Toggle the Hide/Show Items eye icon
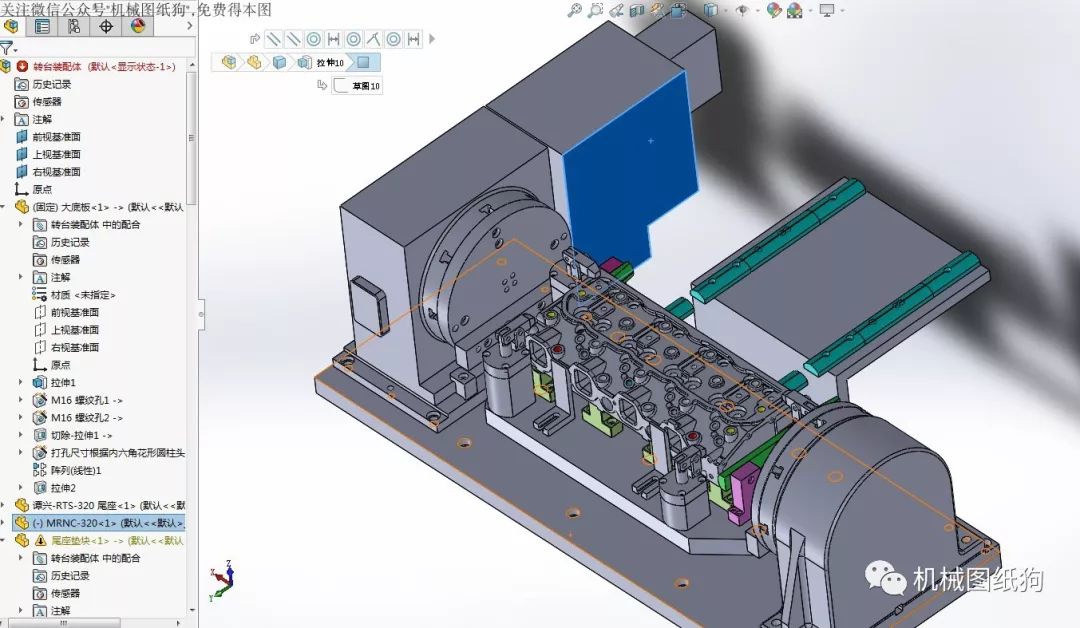The height and width of the screenshot is (628, 1080). (x=742, y=10)
